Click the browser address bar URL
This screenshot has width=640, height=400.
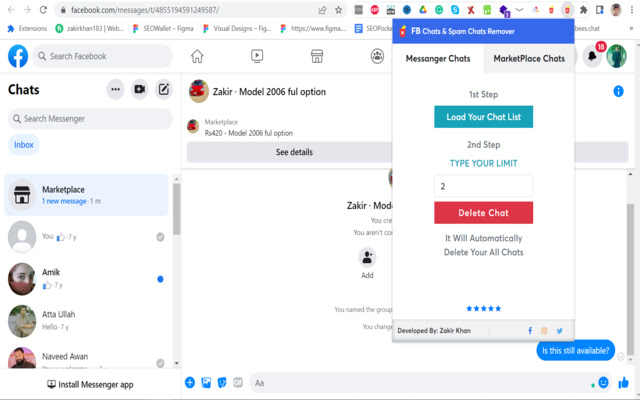(x=145, y=10)
